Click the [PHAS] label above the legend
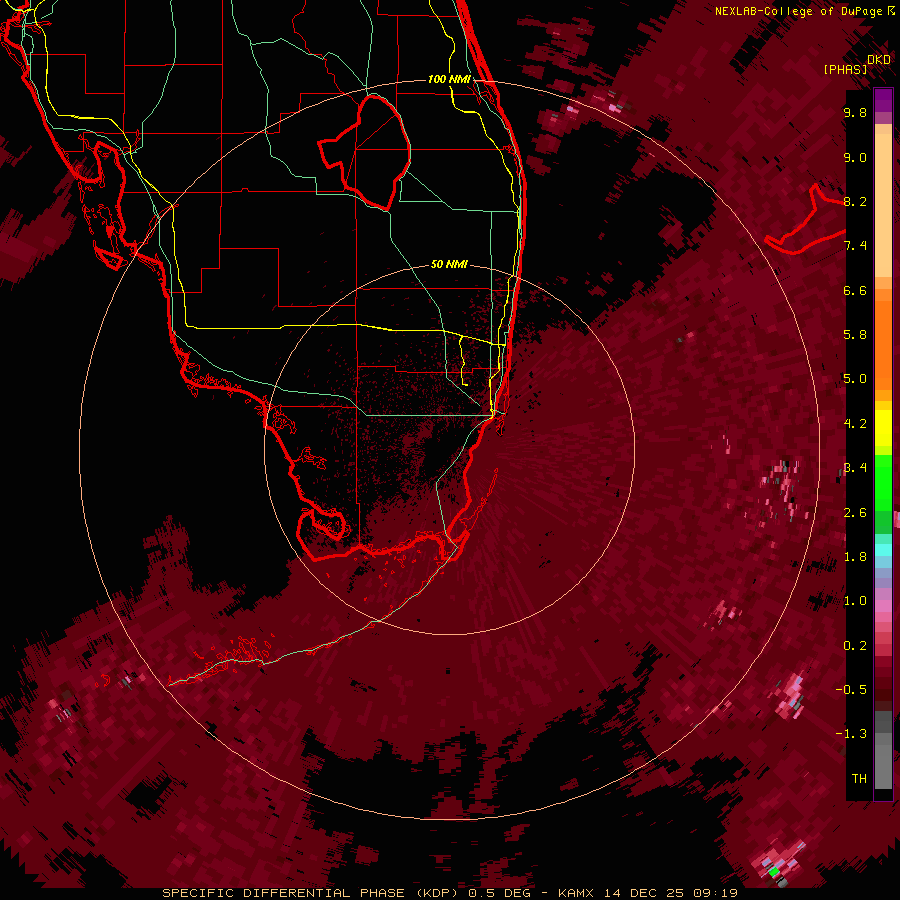900x900 pixels. tap(845, 70)
